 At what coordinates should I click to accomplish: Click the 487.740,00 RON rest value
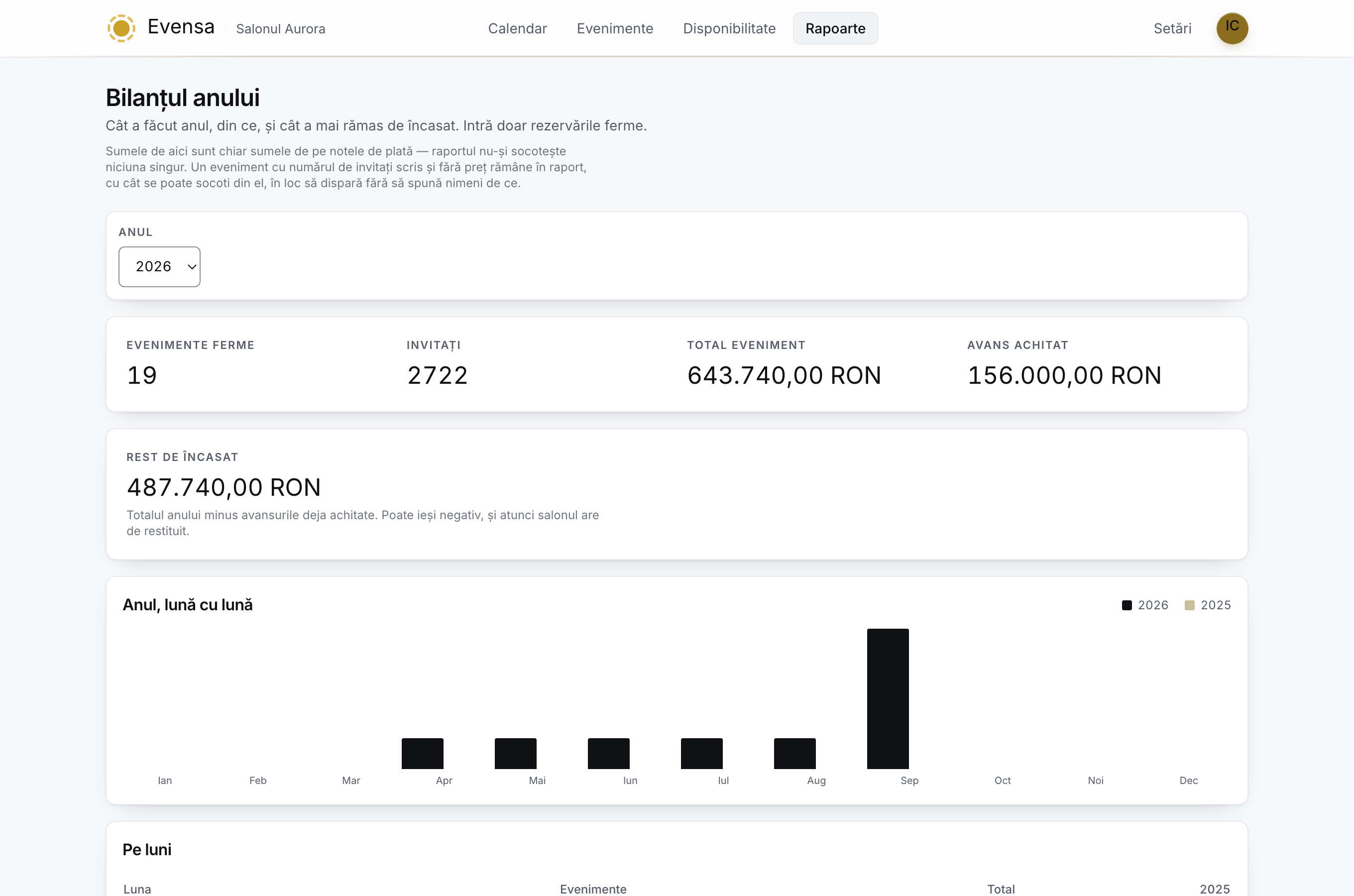click(x=224, y=487)
